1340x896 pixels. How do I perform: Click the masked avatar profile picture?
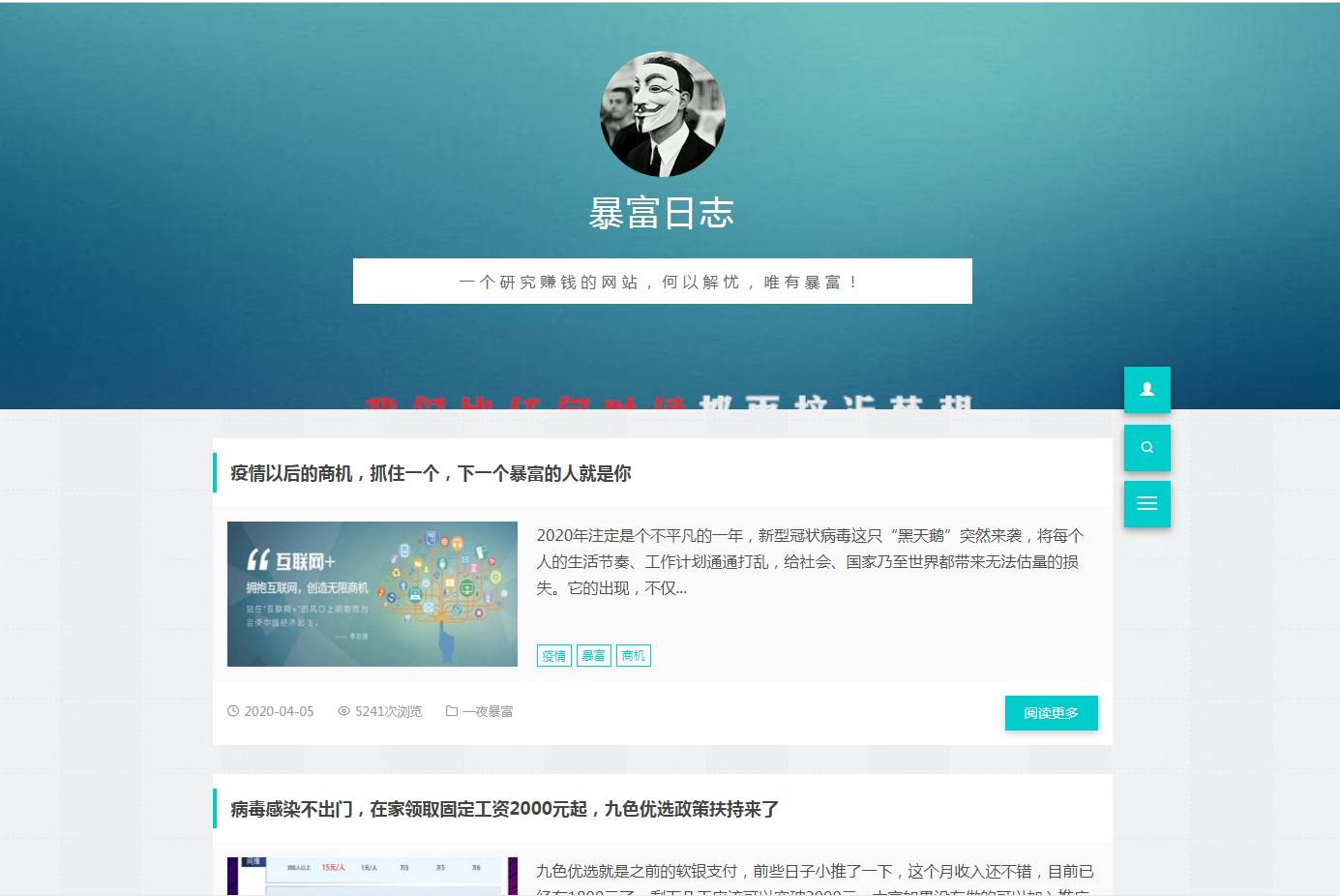pos(663,114)
